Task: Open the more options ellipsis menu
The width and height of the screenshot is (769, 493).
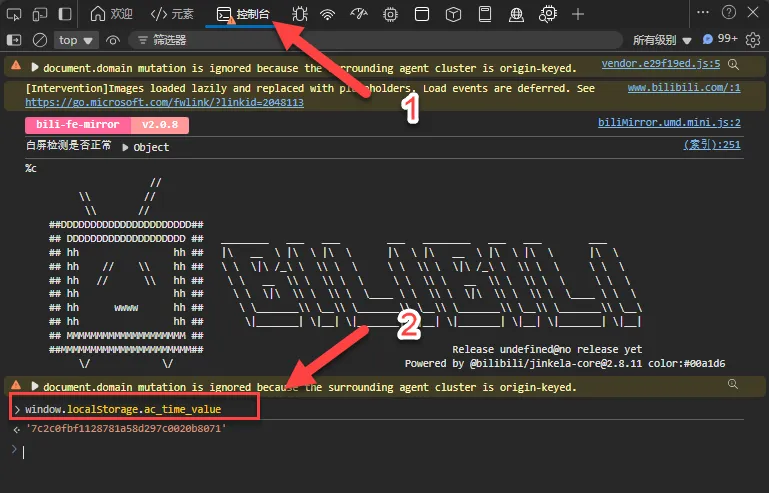Action: (x=703, y=12)
